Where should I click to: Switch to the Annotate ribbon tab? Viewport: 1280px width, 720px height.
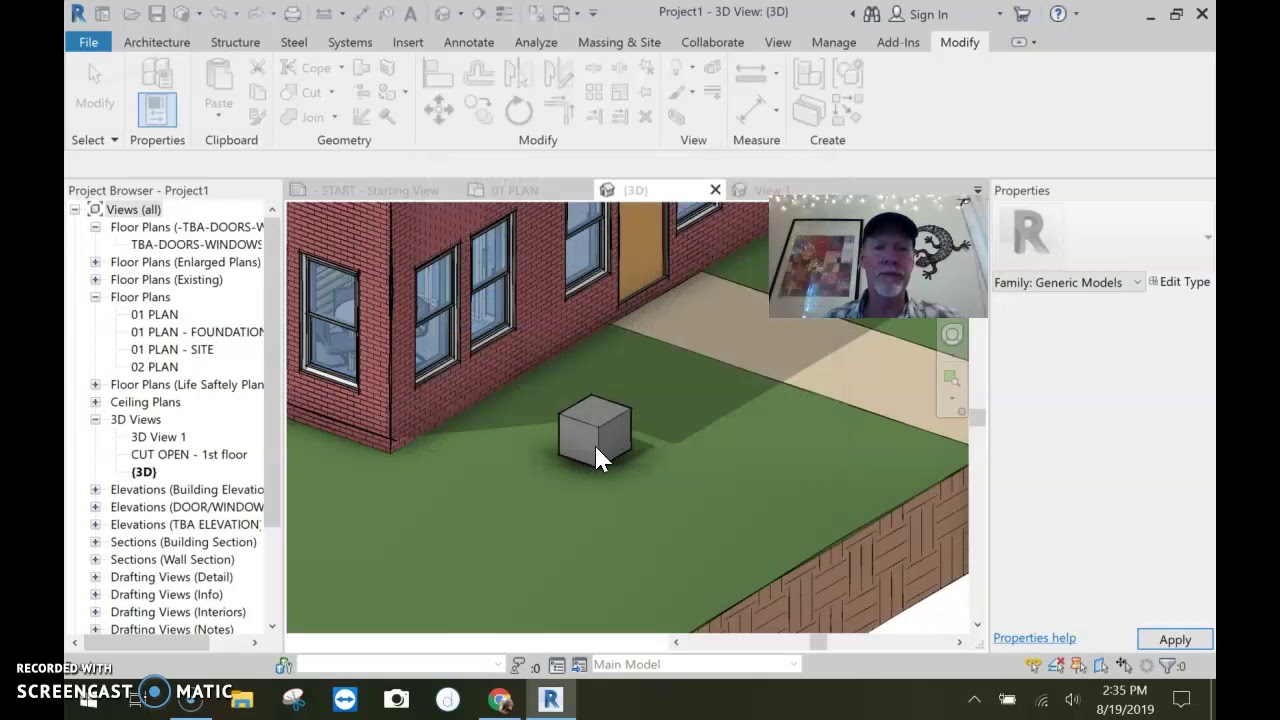[x=469, y=42]
